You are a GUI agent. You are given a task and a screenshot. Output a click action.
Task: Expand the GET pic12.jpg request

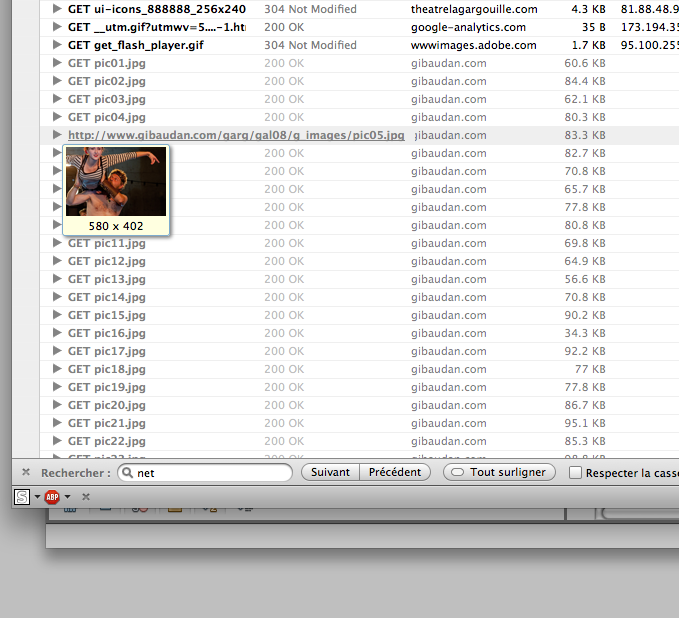click(x=57, y=261)
